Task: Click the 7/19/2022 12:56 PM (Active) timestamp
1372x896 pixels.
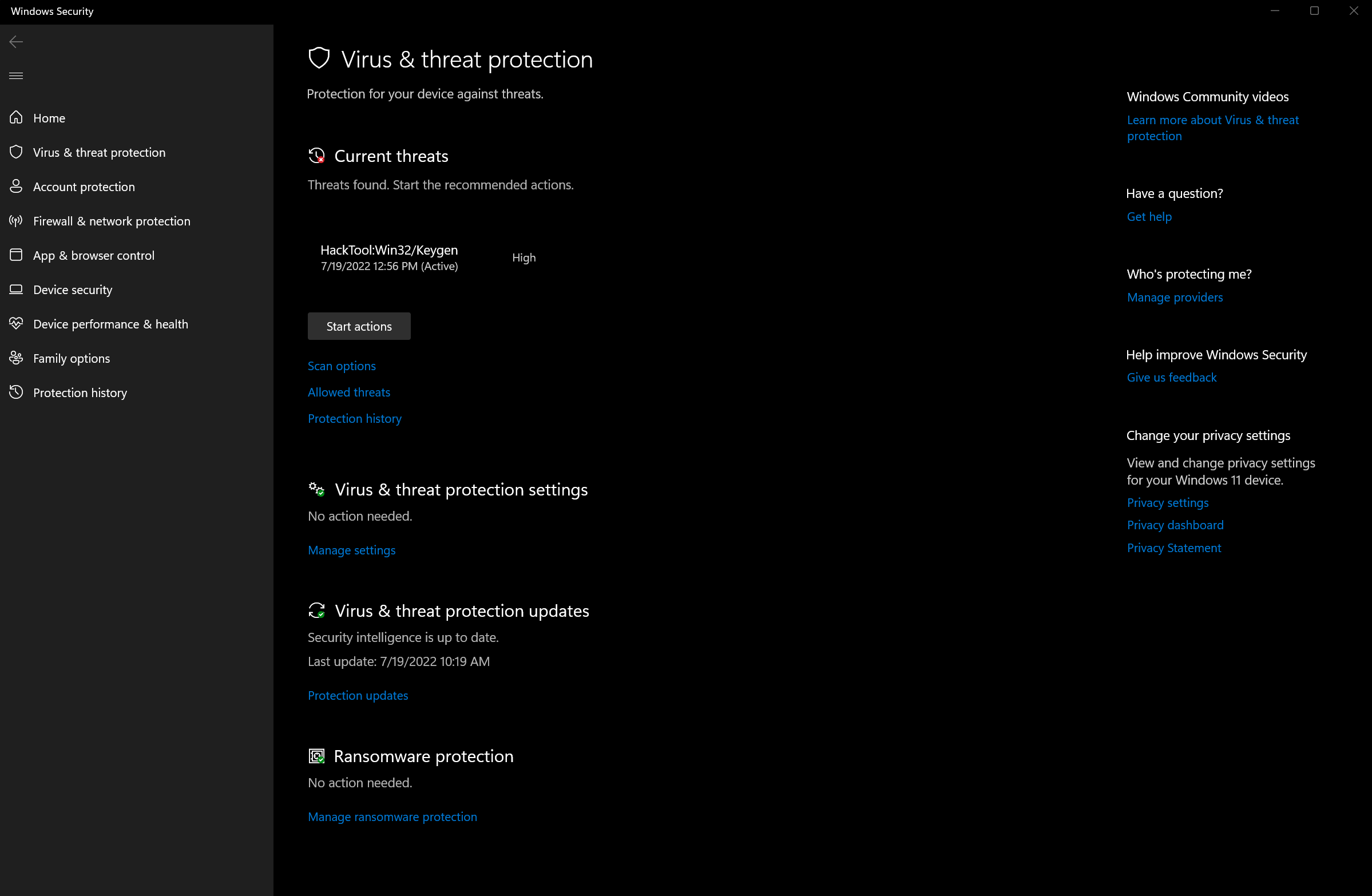Action: (389, 266)
